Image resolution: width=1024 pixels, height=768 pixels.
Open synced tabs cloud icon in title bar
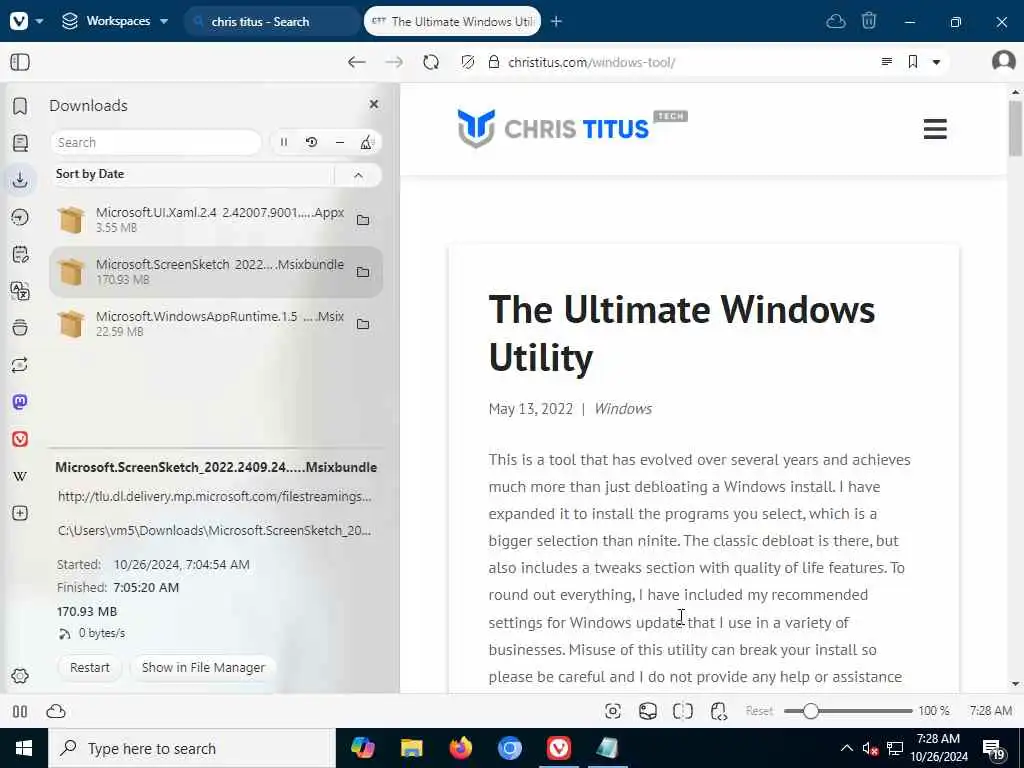[x=836, y=22]
